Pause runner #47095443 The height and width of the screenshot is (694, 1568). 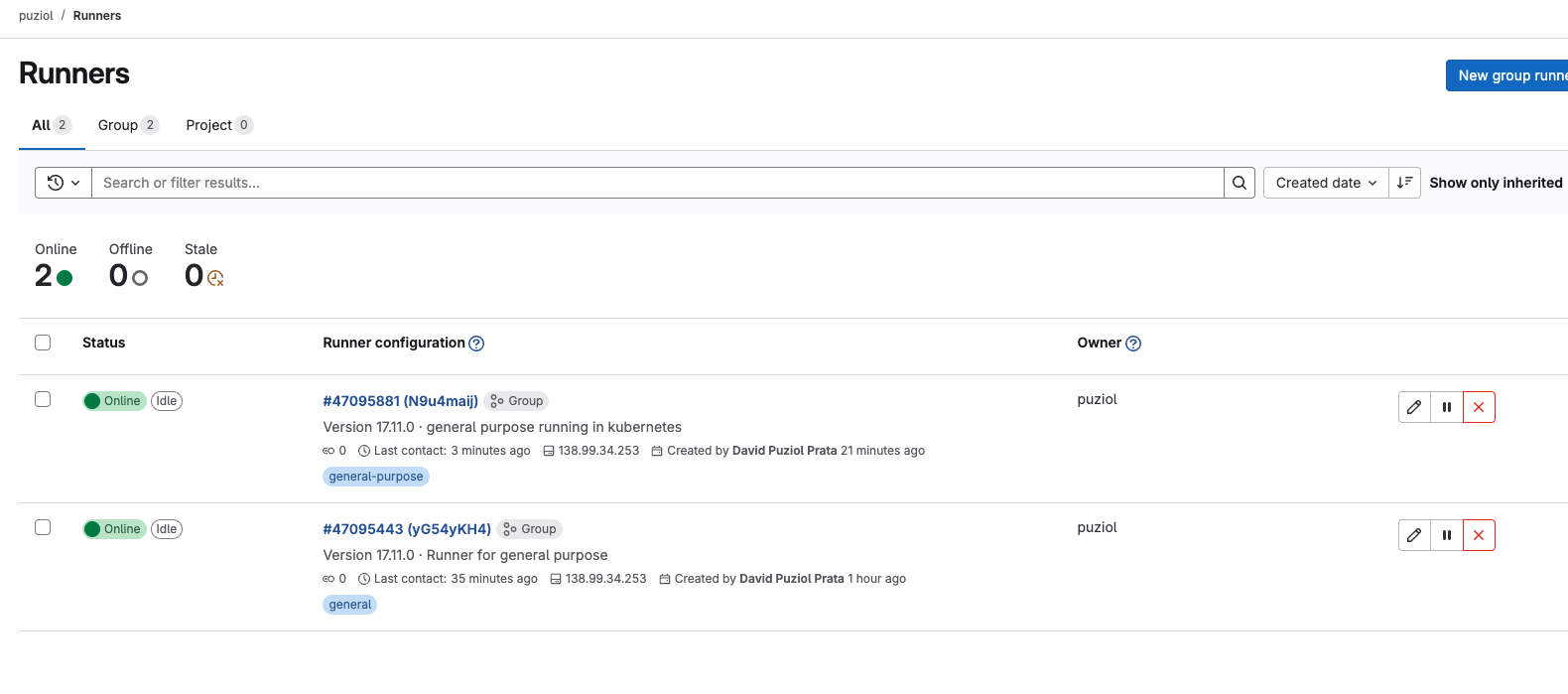[x=1447, y=535]
